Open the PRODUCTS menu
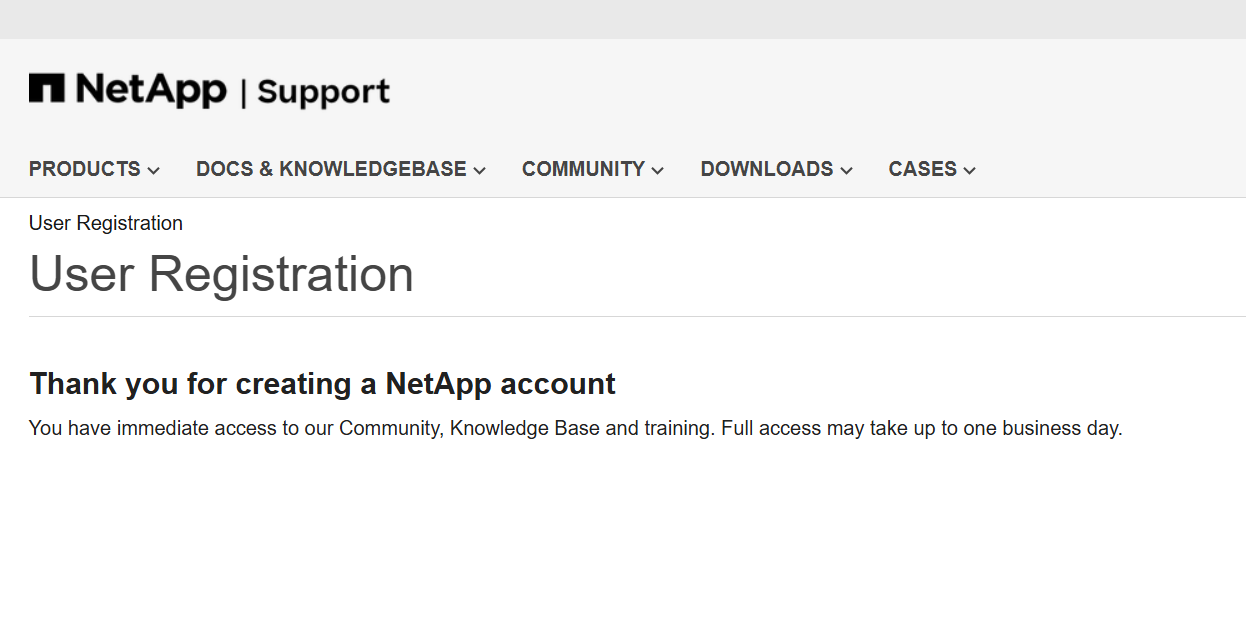 click(85, 169)
